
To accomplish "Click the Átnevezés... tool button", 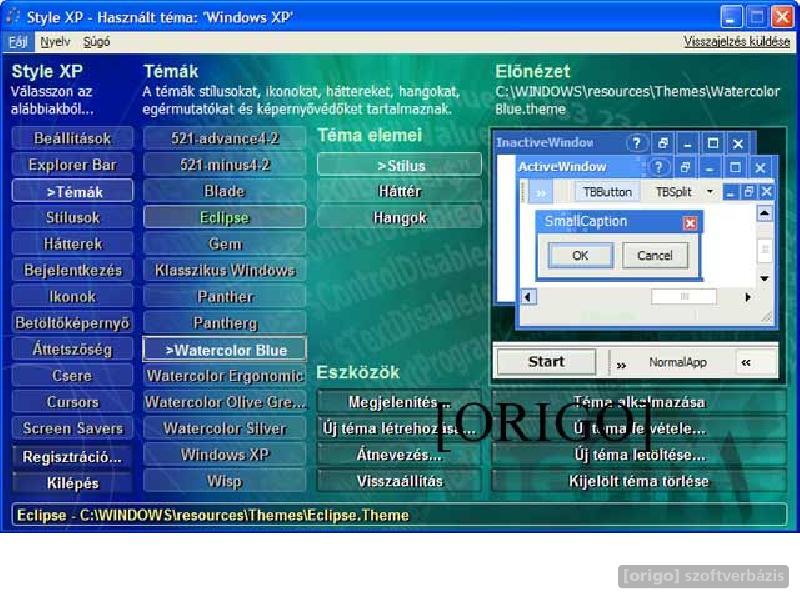I will coord(399,455).
